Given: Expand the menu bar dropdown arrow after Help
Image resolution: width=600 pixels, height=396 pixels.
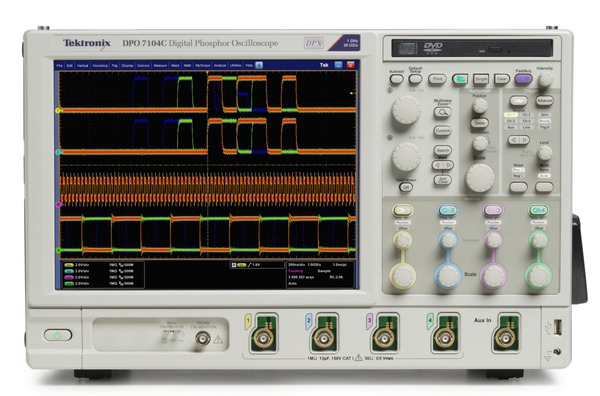Looking at the screenshot, I should (x=259, y=65).
